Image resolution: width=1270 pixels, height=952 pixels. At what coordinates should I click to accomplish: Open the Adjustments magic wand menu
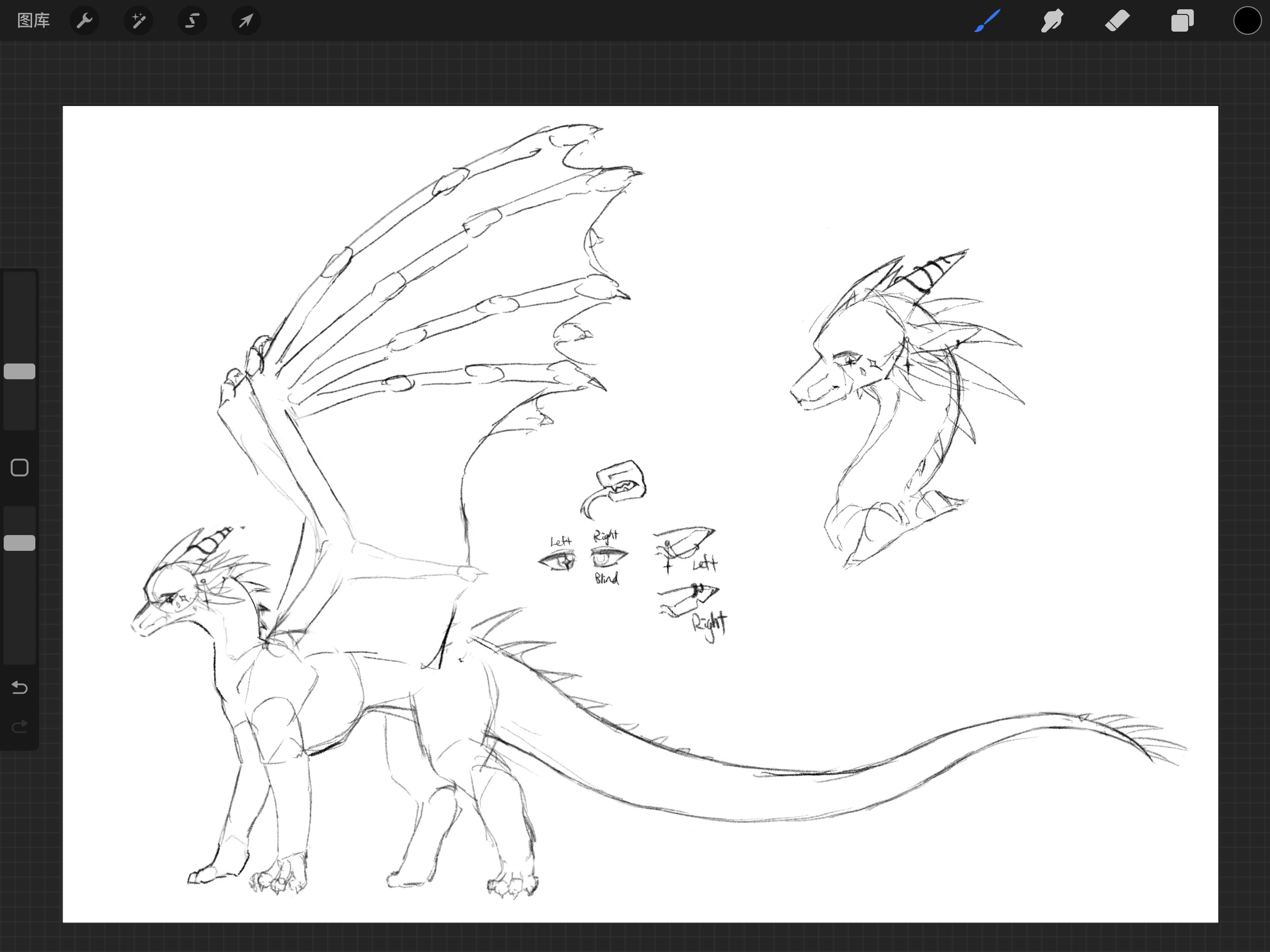[139, 20]
